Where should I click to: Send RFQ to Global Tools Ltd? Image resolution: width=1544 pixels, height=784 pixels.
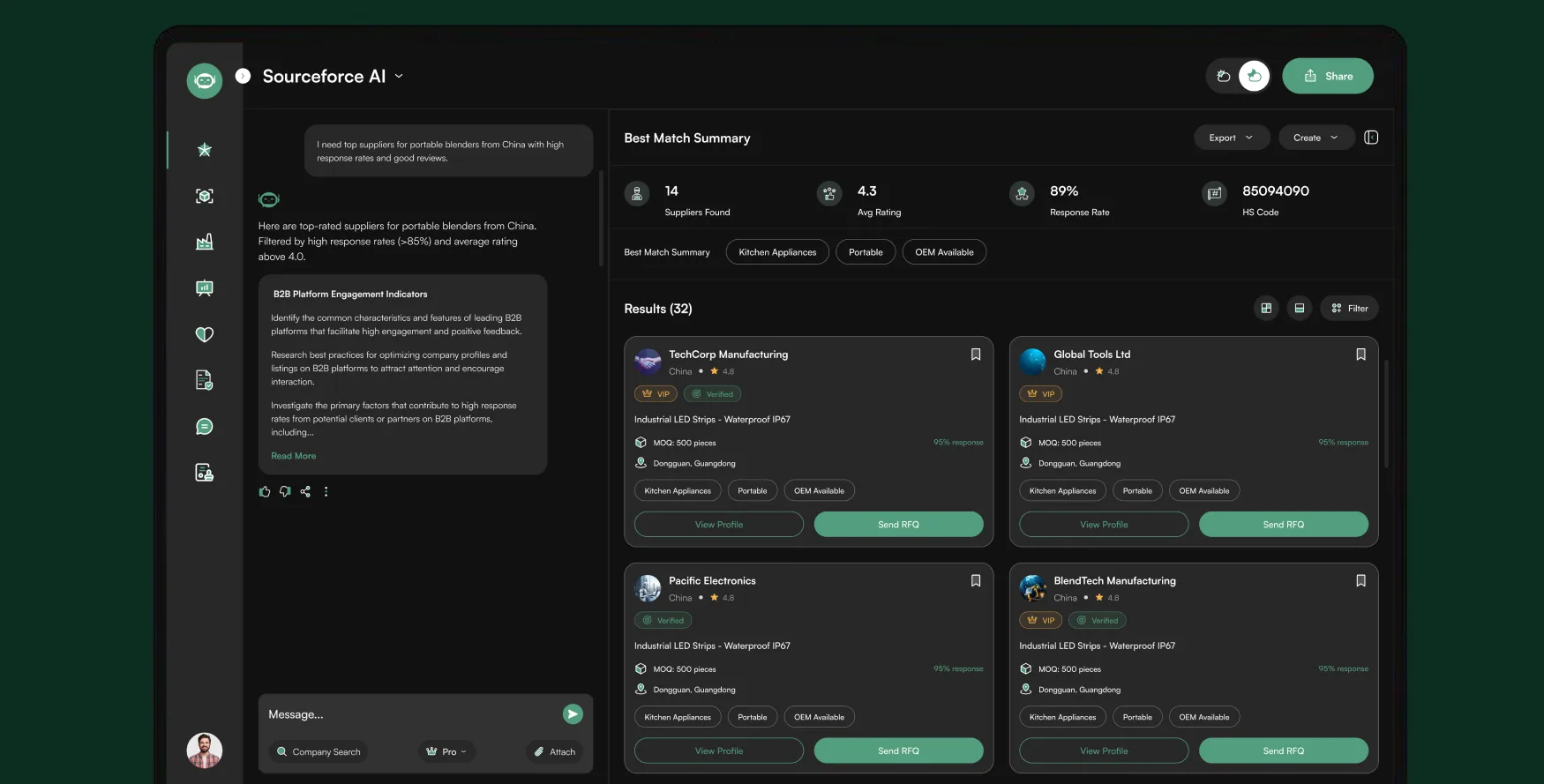1284,524
